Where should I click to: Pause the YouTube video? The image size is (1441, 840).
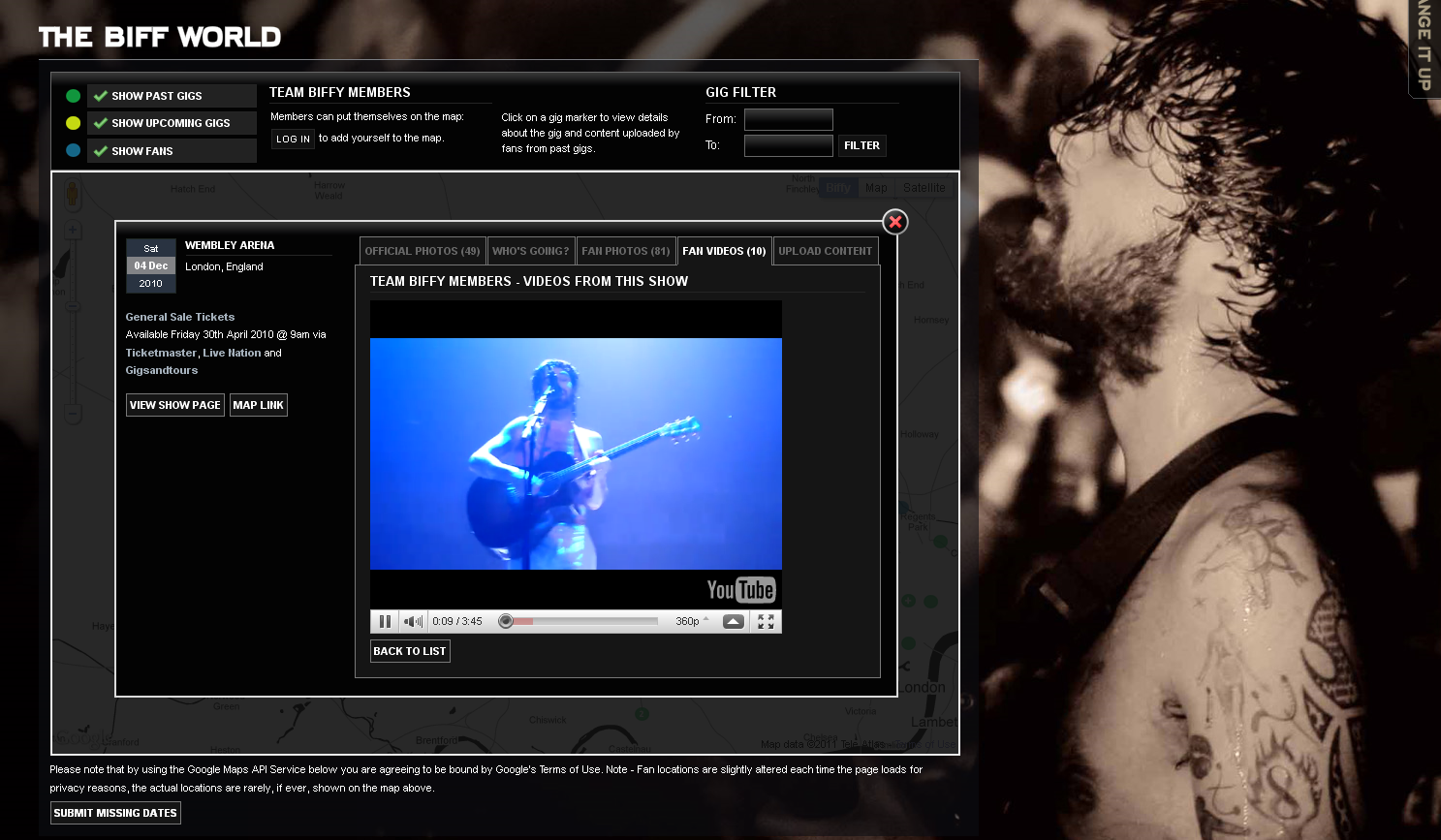click(385, 621)
